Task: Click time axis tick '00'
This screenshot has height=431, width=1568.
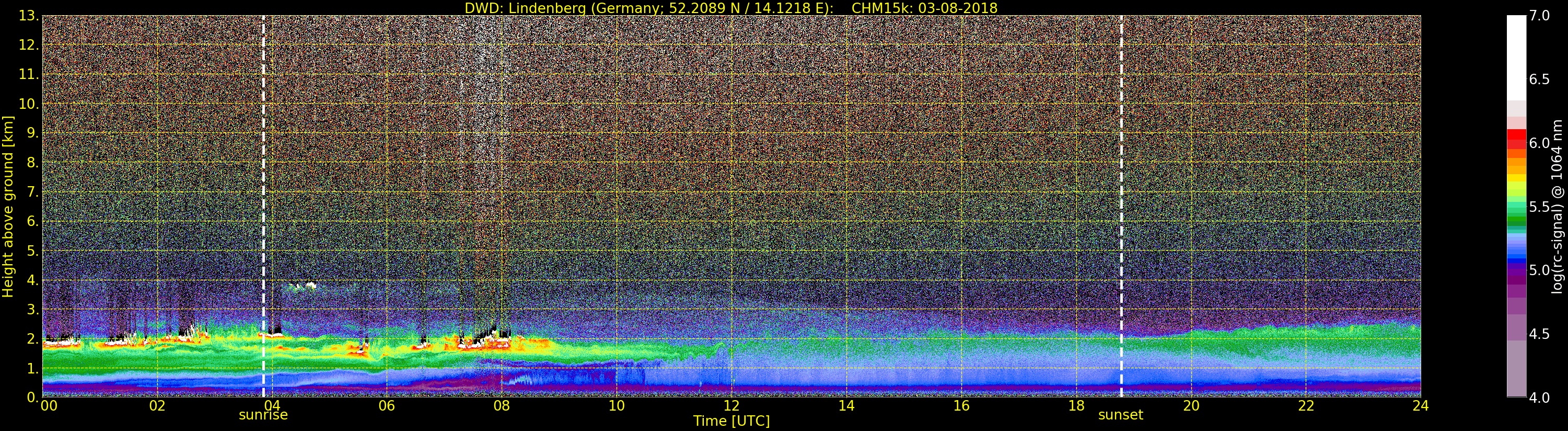Action: [x=49, y=405]
